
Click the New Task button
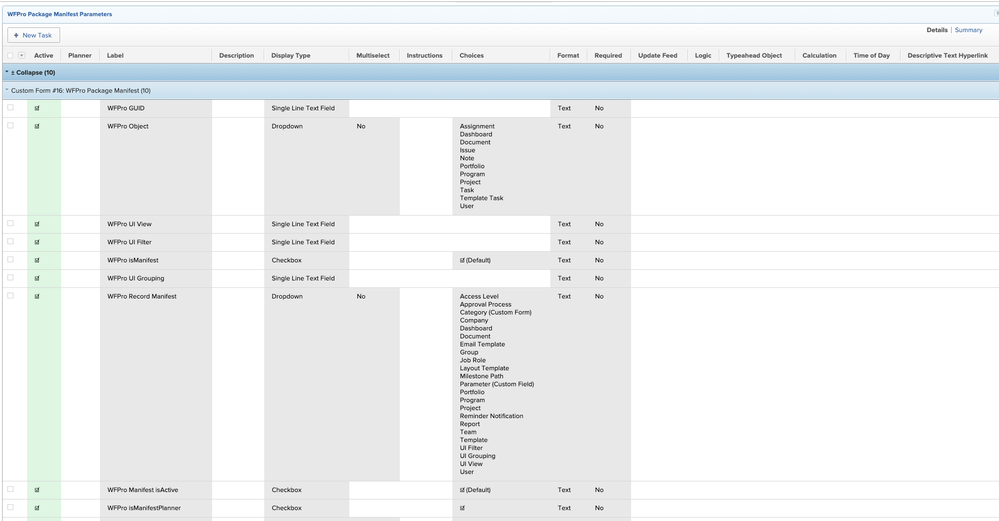[33, 35]
